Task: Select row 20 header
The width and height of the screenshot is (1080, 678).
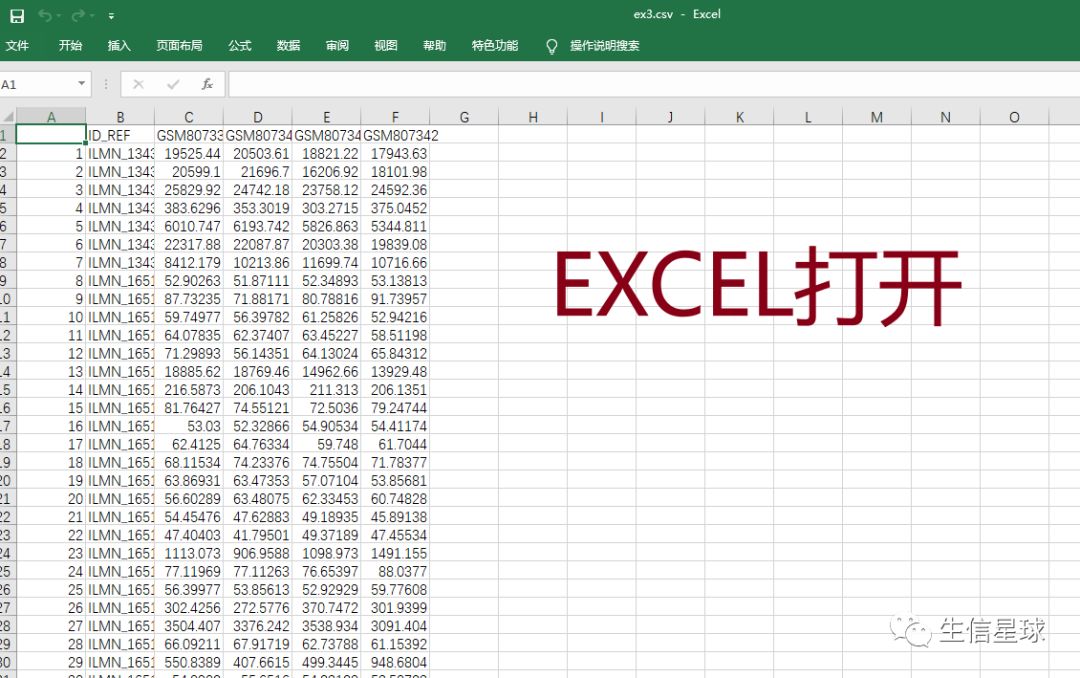Action: click(x=7, y=480)
